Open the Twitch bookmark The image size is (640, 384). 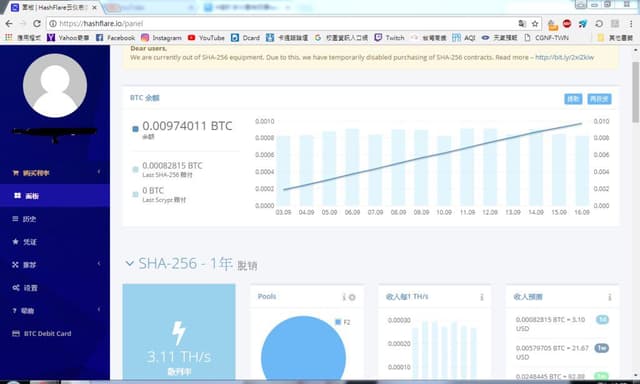(389, 38)
